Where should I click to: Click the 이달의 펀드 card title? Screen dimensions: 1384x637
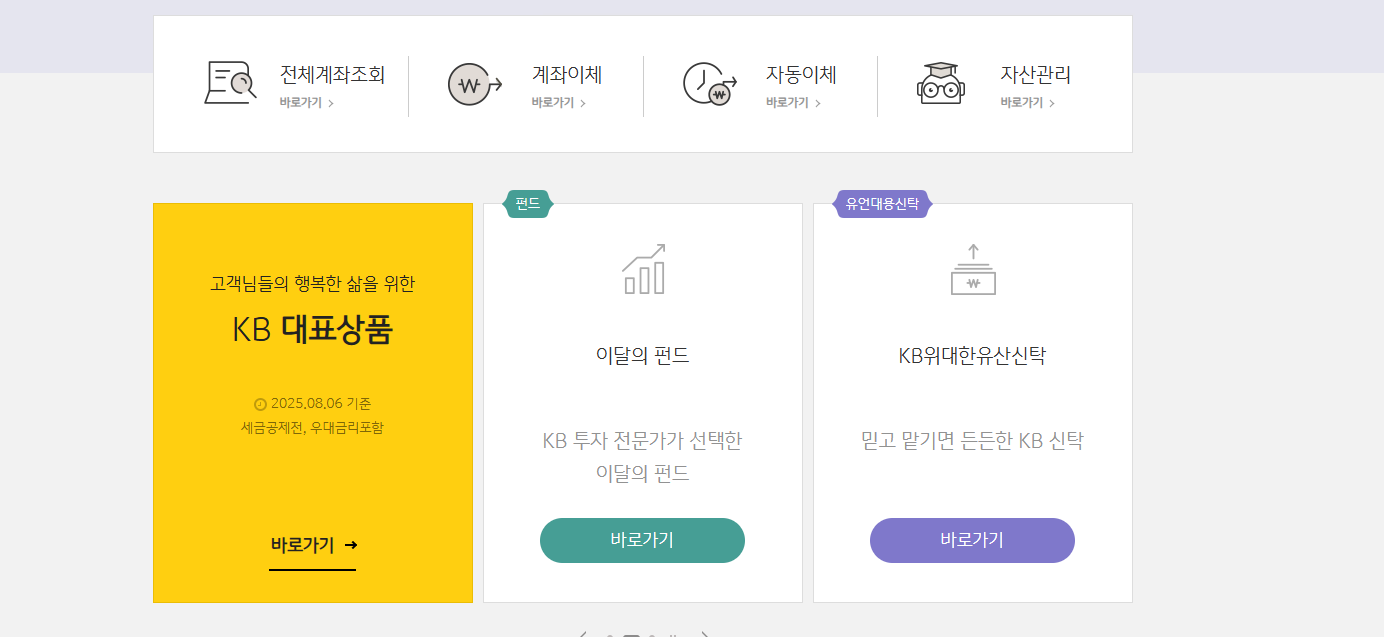tap(643, 356)
